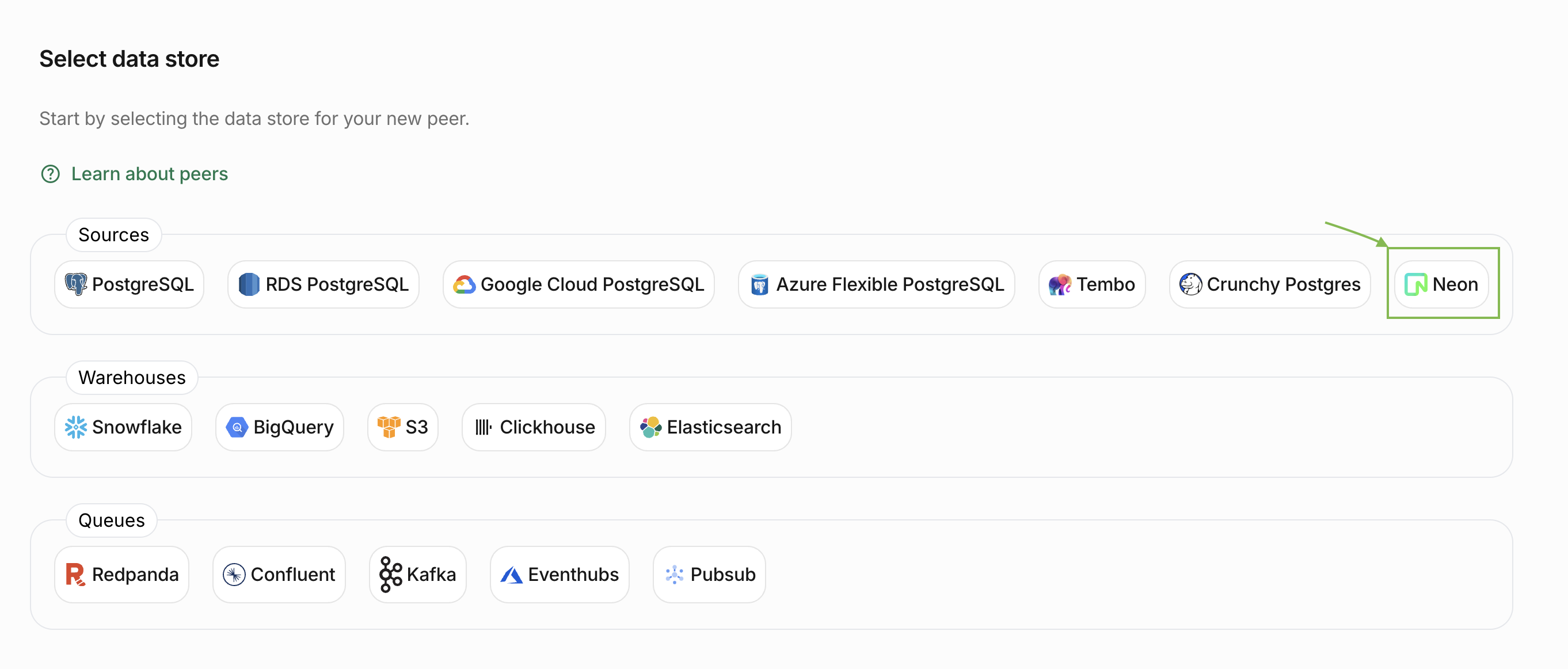The height and width of the screenshot is (669, 1568).
Task: Click the orange S3 boxes icon
Action: pyautogui.click(x=389, y=427)
